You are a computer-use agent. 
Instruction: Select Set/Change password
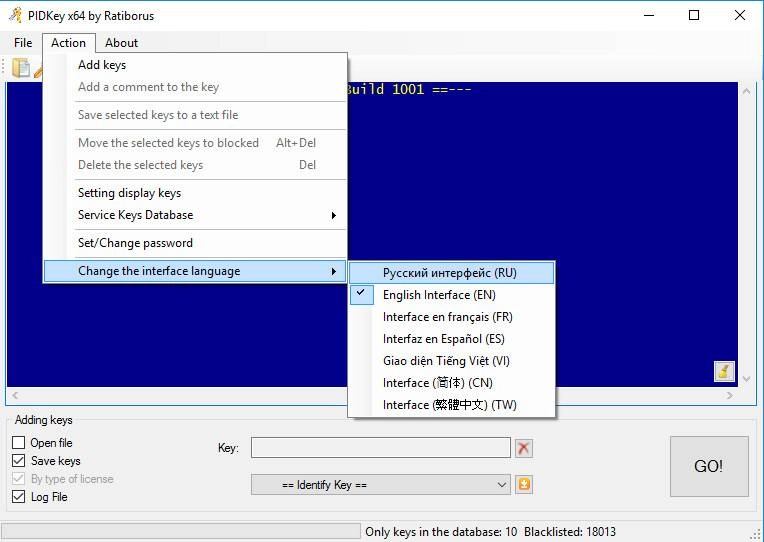(195, 243)
